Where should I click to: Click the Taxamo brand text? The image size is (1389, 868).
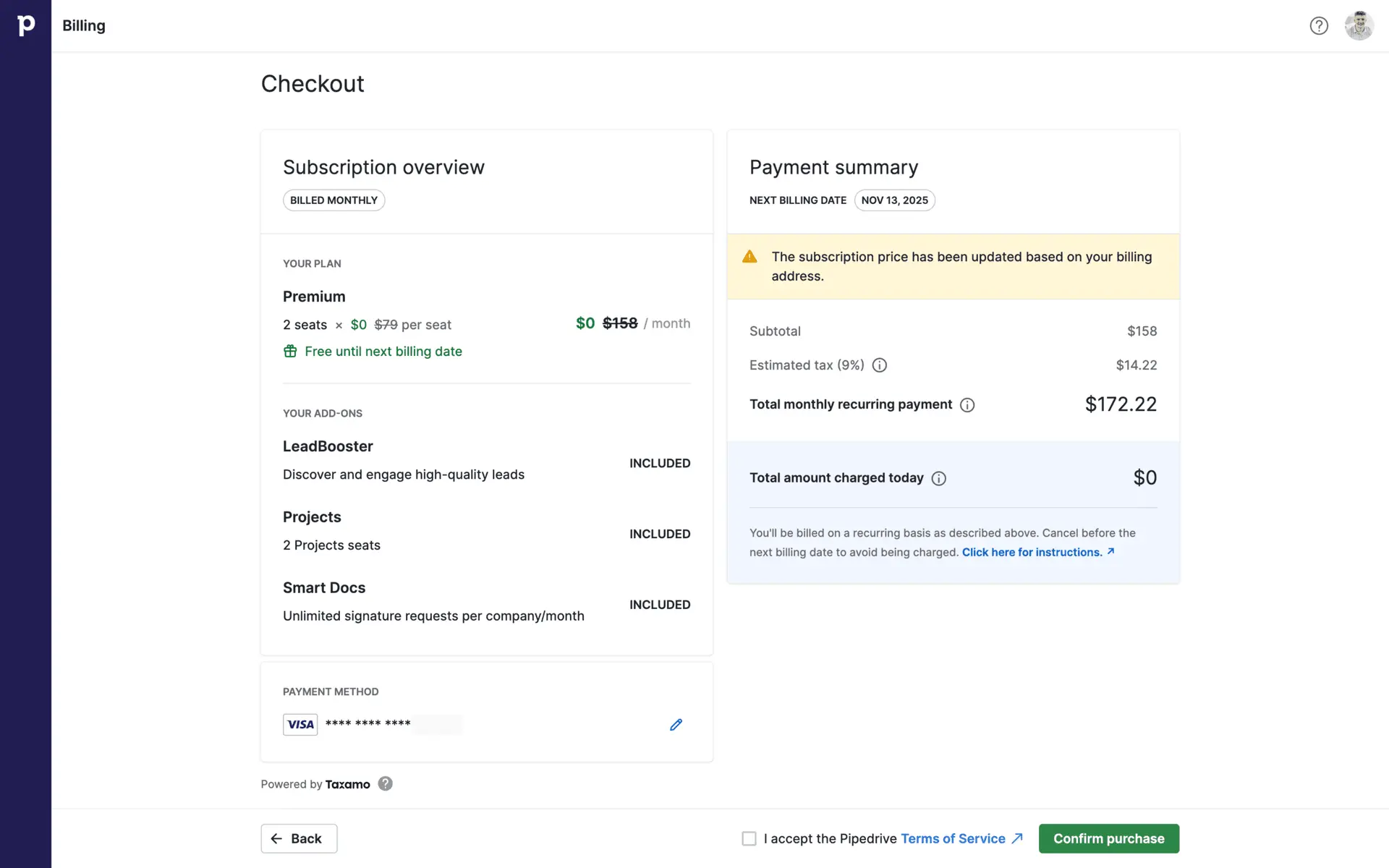click(347, 784)
